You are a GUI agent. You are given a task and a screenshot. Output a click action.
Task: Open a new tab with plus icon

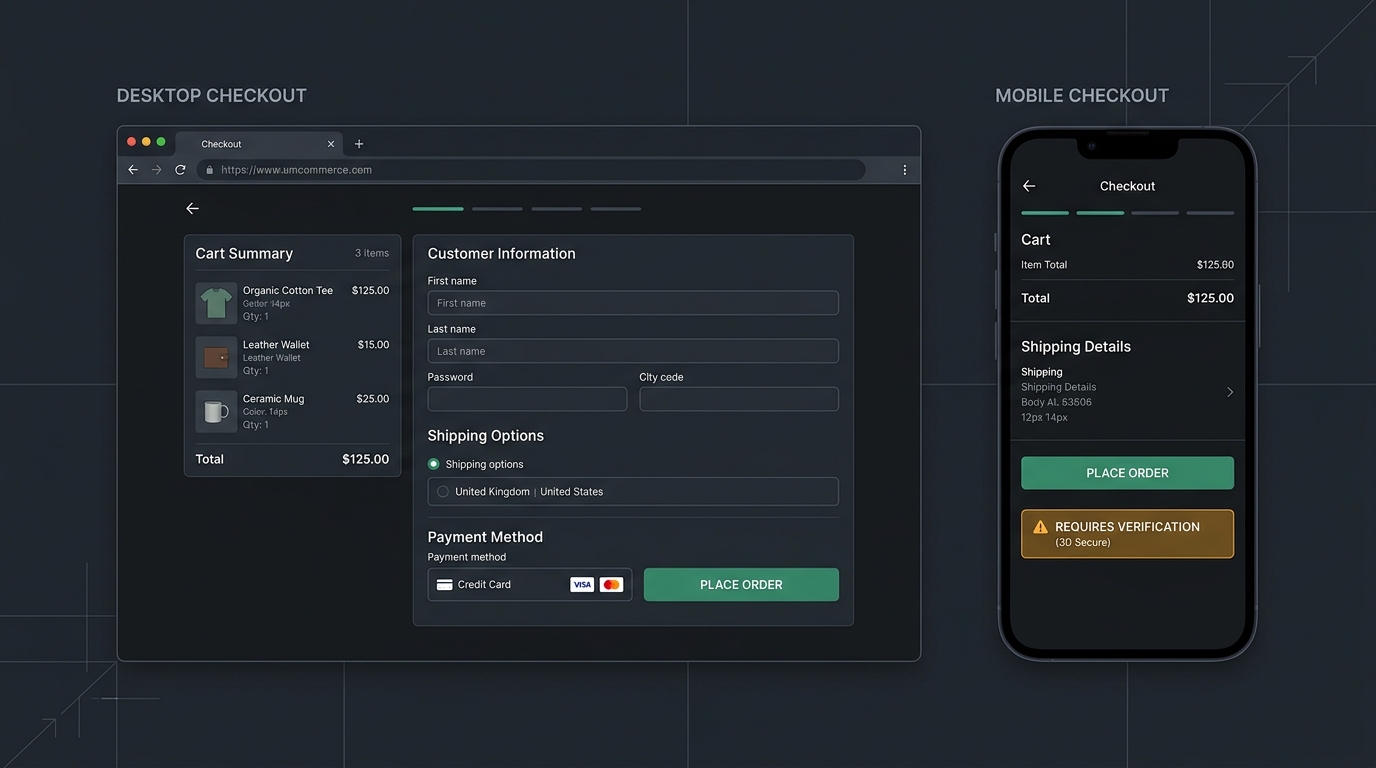359,144
